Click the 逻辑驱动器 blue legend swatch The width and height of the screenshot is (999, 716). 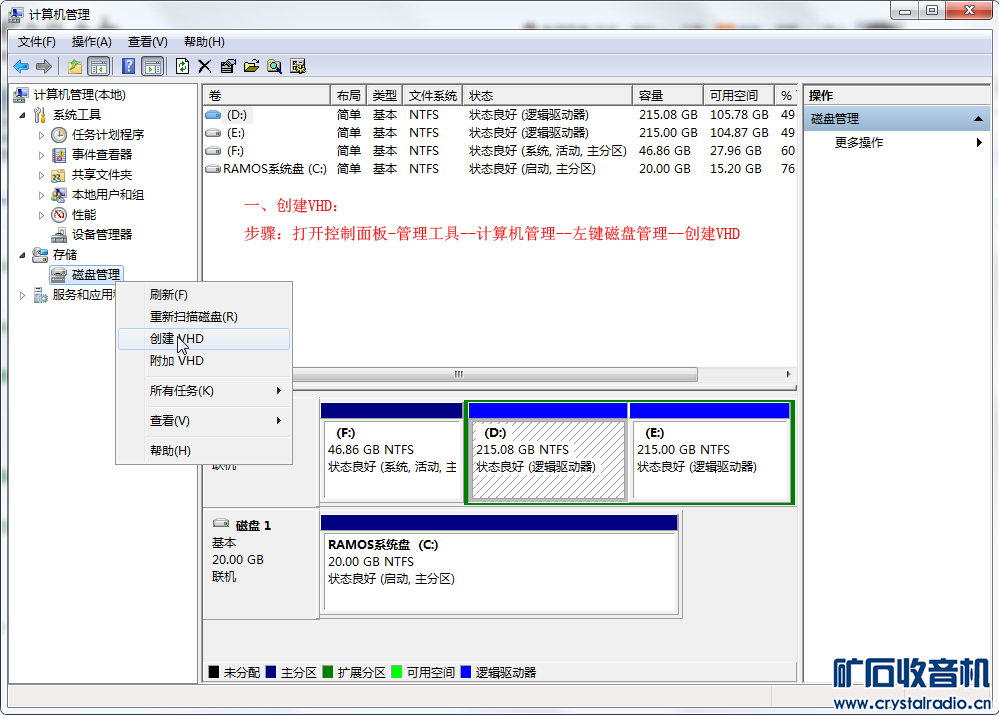(466, 672)
